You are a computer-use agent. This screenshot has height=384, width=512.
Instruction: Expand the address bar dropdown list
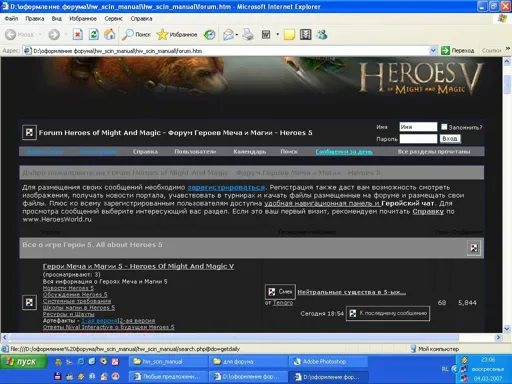coord(433,51)
